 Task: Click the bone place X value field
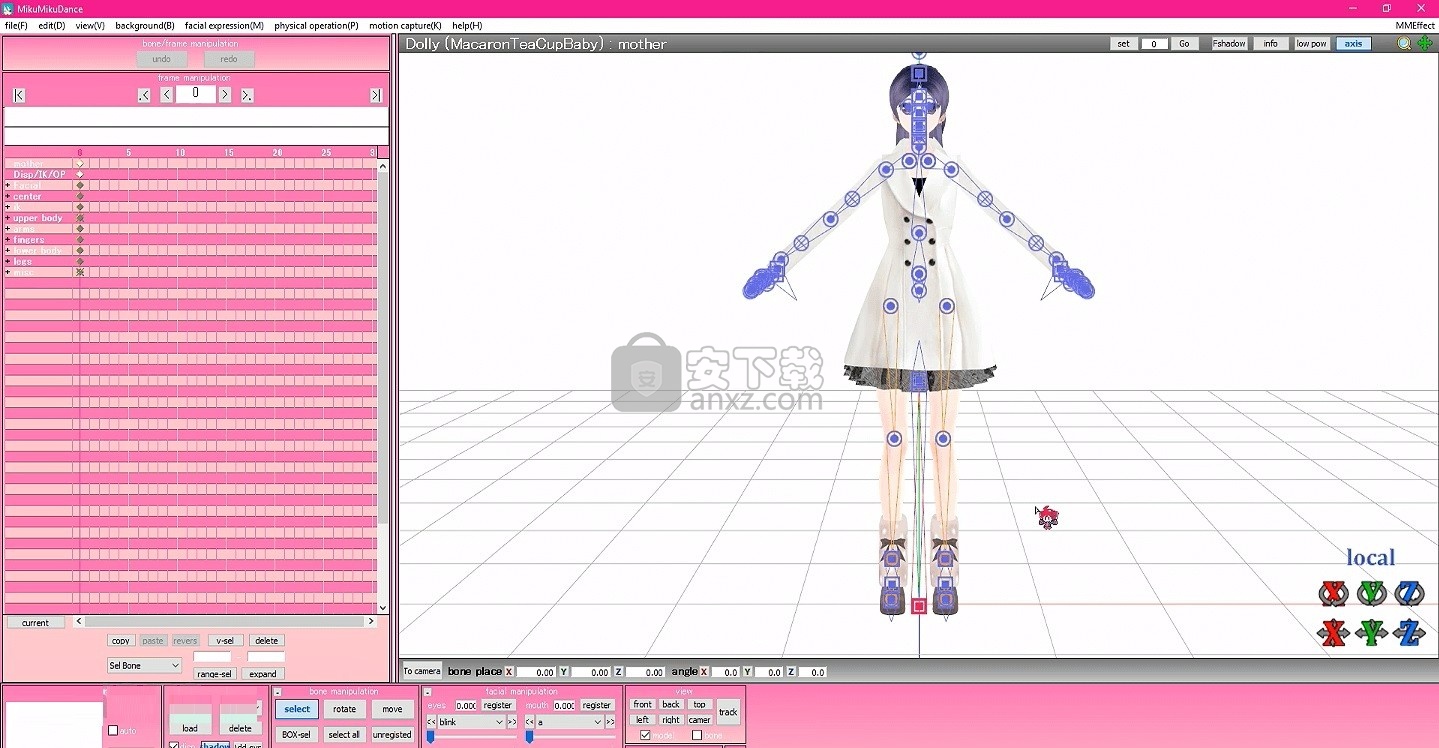pos(537,672)
